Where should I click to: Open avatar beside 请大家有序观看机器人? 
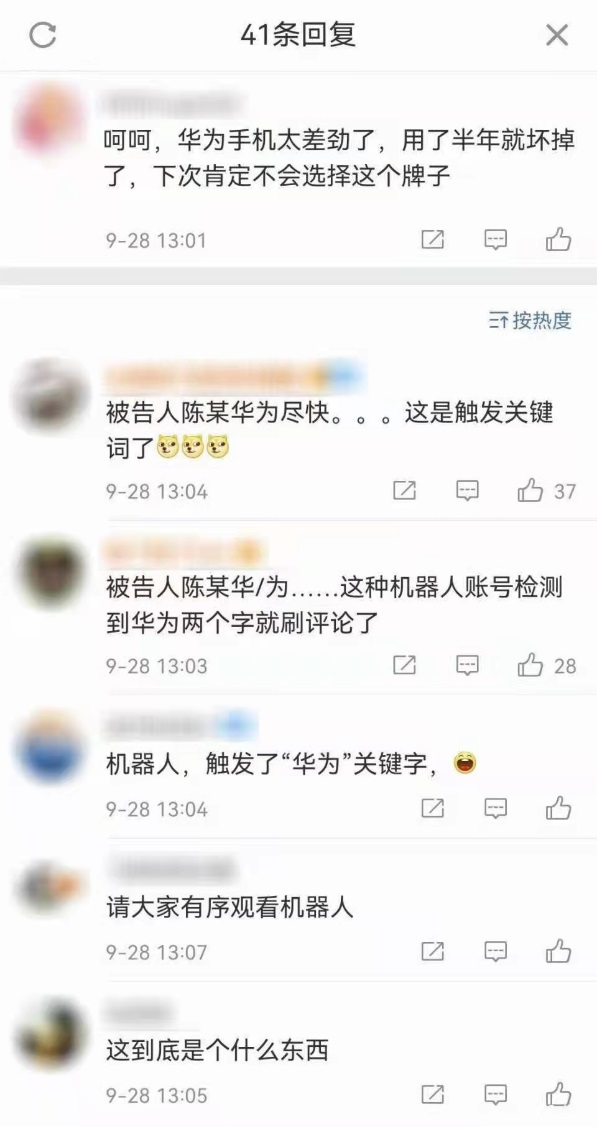pyautogui.click(x=50, y=889)
